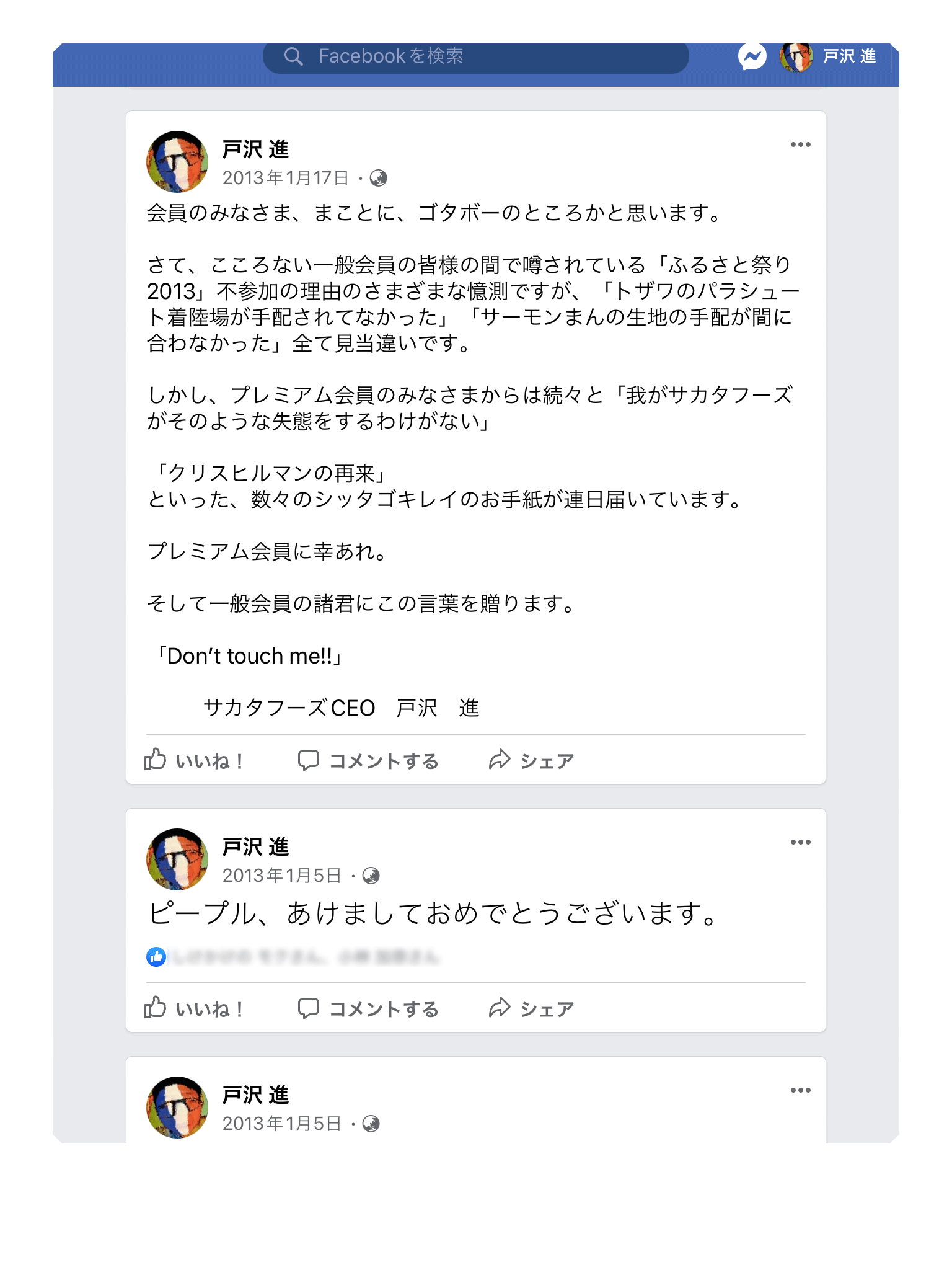Share the あけましておめでとう post
952x1270 pixels.
click(x=531, y=1009)
